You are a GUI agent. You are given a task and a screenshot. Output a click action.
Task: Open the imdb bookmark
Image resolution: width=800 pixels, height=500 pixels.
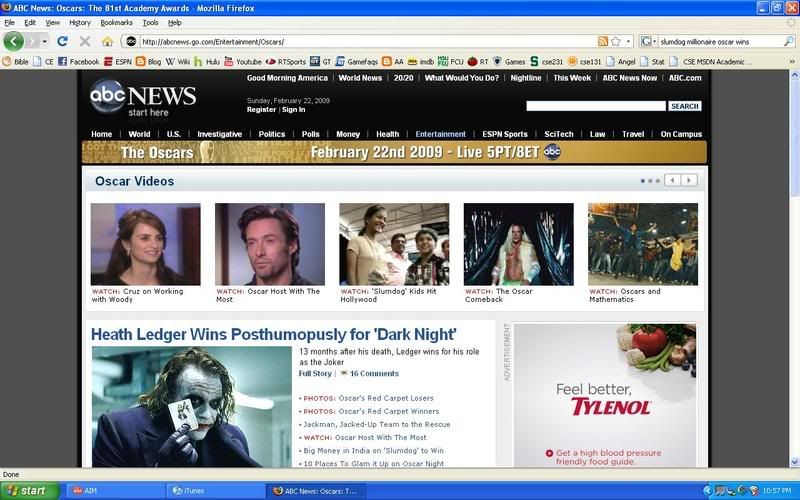(420, 62)
